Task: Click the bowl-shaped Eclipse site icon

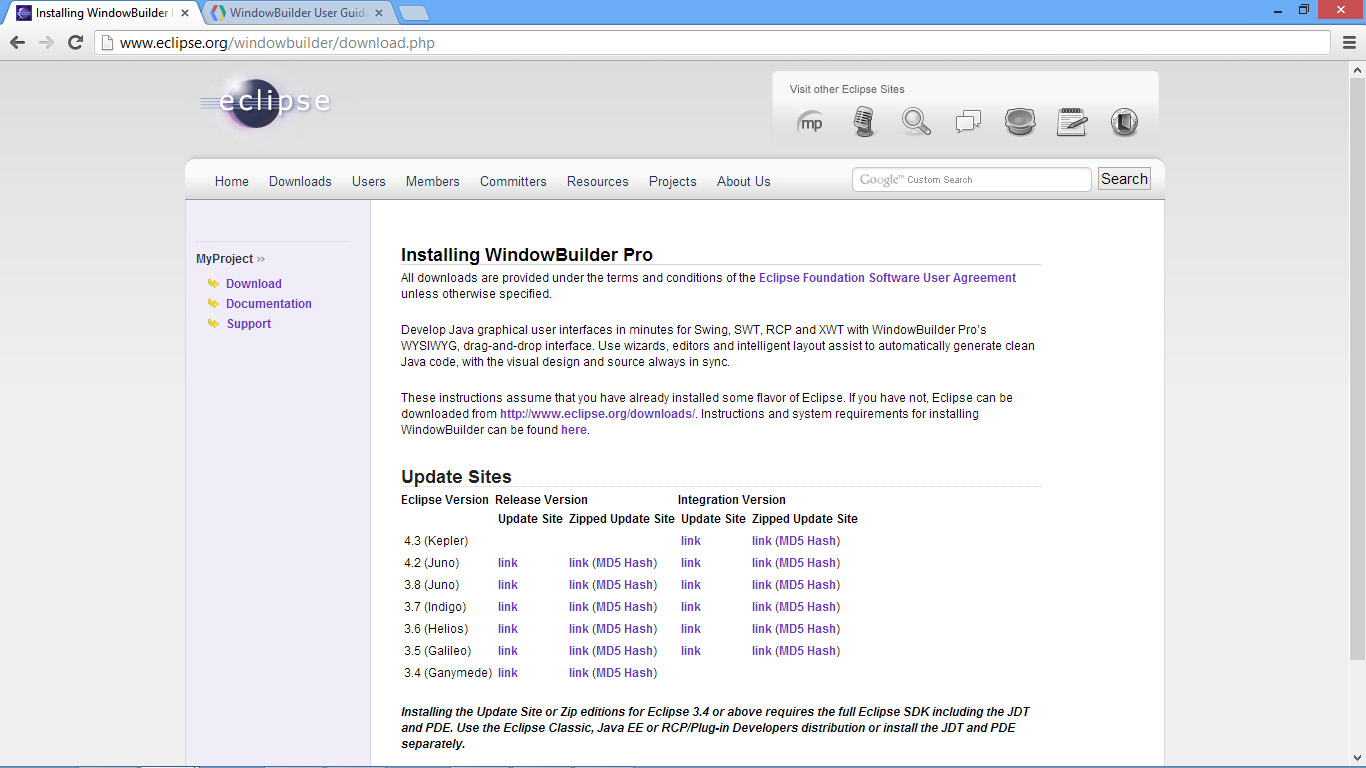Action: [x=1020, y=122]
